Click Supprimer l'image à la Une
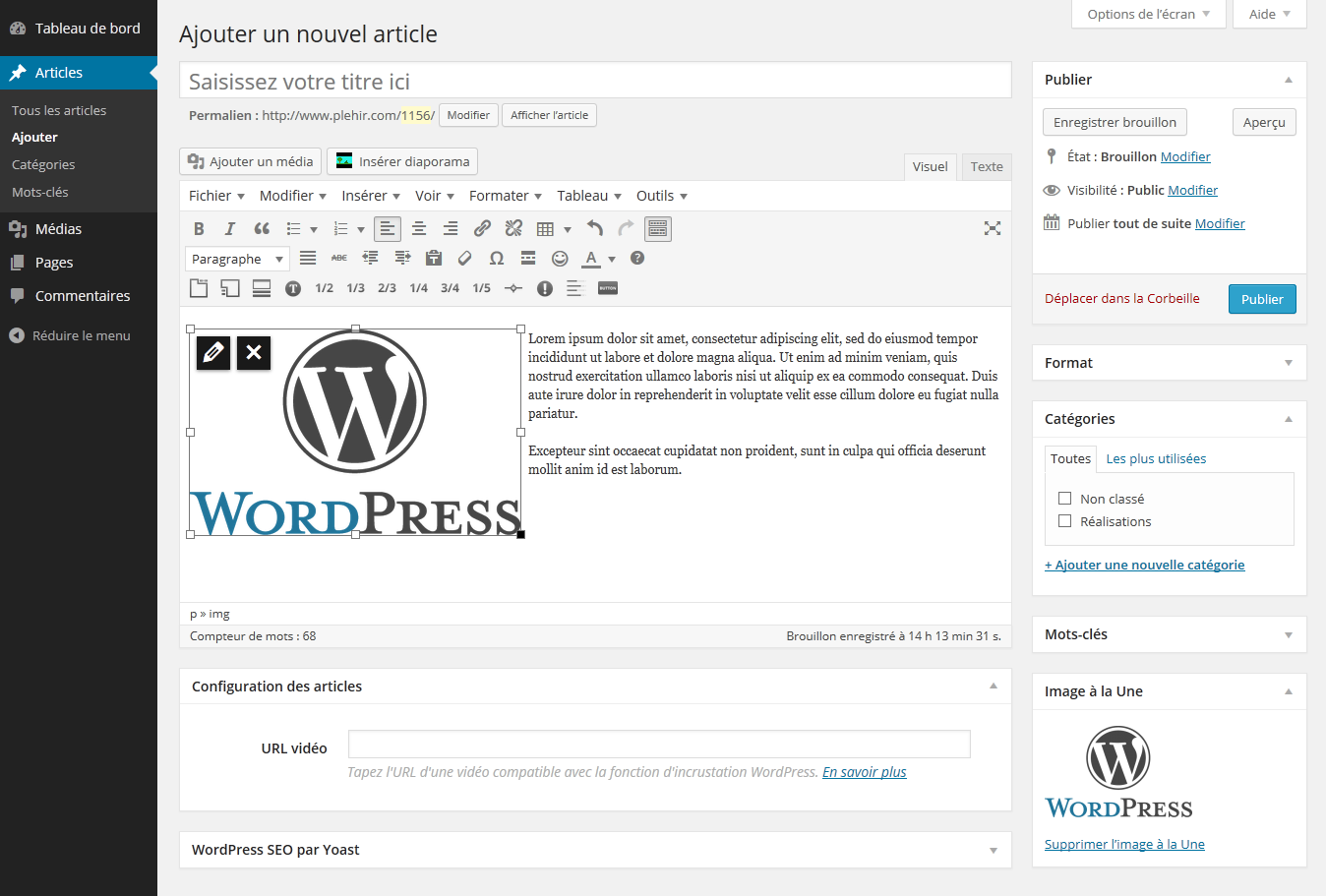The image size is (1326, 896). pos(1124,844)
